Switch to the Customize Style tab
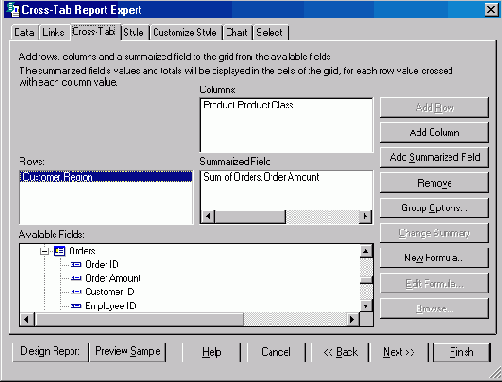This screenshot has height=382, width=502. [185, 32]
